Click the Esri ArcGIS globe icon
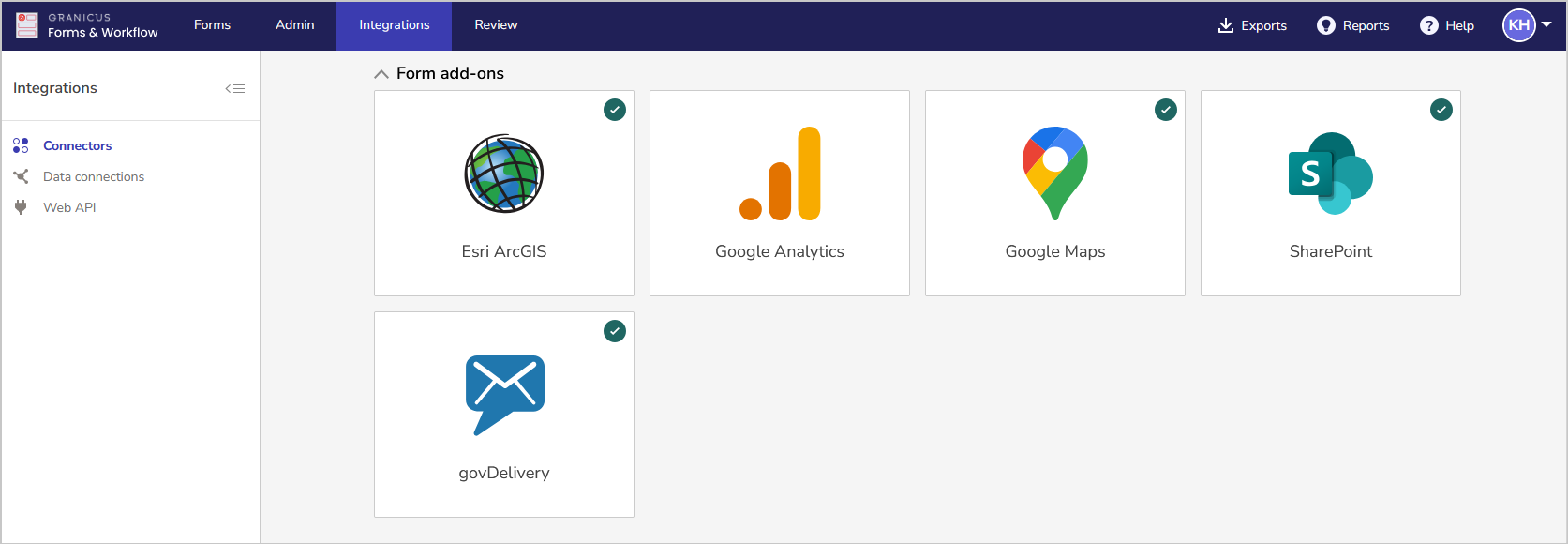The height and width of the screenshot is (544, 1568). pyautogui.click(x=503, y=174)
